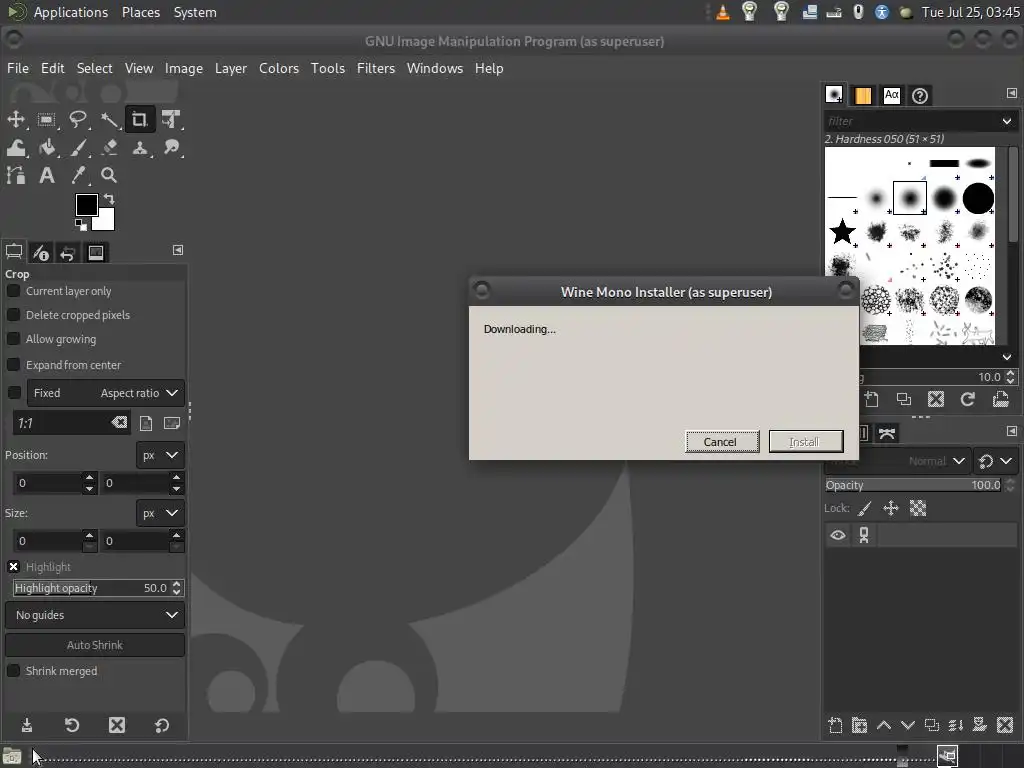Open Layers dock tab configuration menu
This screenshot has height=768, width=1024.
[1012, 431]
